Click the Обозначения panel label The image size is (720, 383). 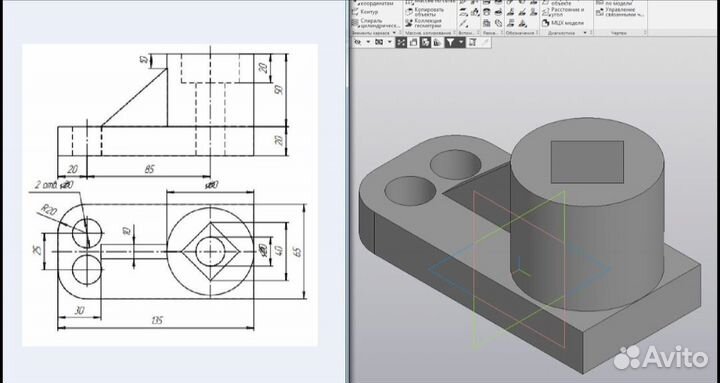tap(520, 33)
